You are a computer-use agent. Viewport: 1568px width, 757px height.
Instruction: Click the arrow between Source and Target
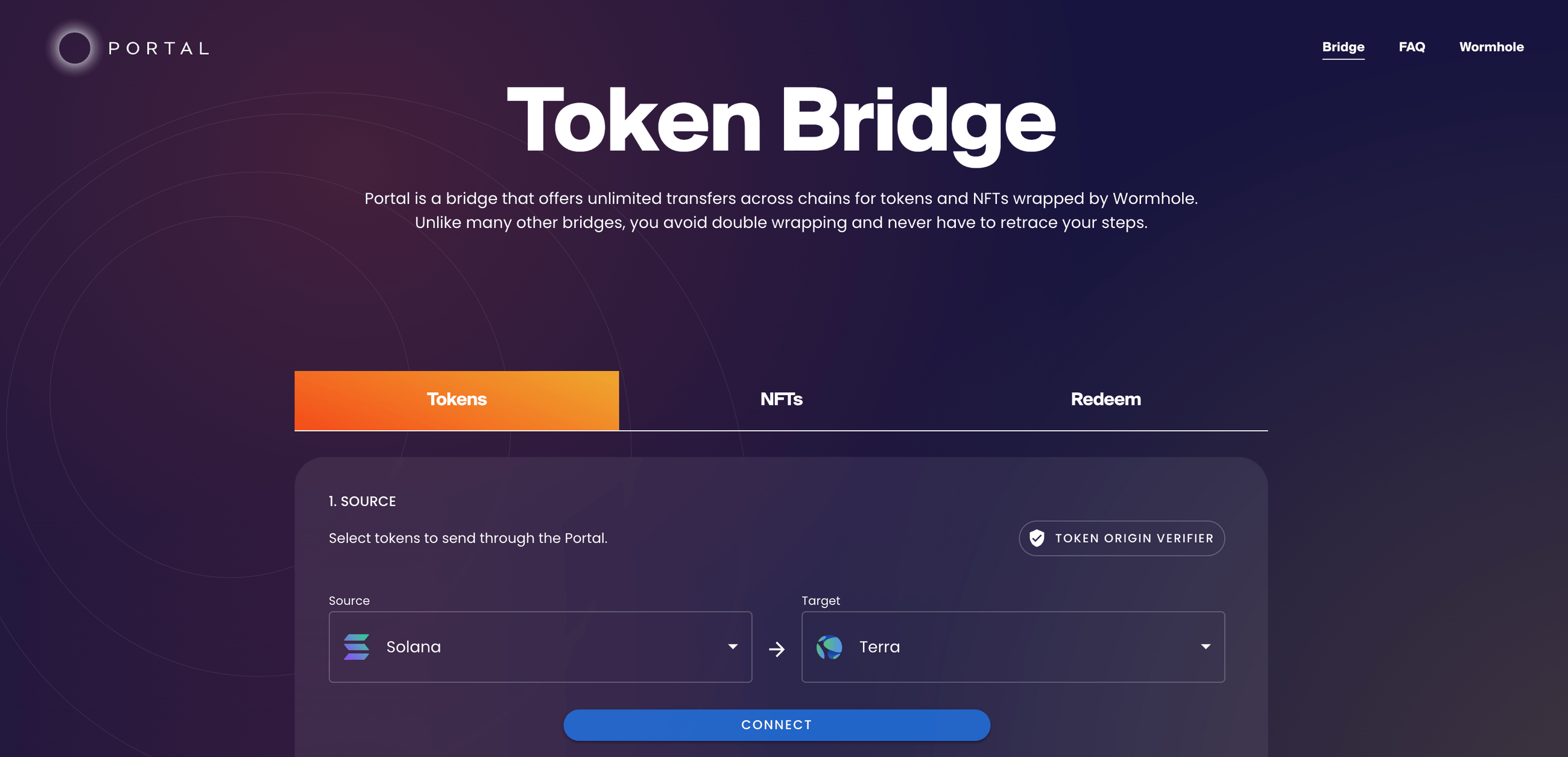(x=776, y=648)
